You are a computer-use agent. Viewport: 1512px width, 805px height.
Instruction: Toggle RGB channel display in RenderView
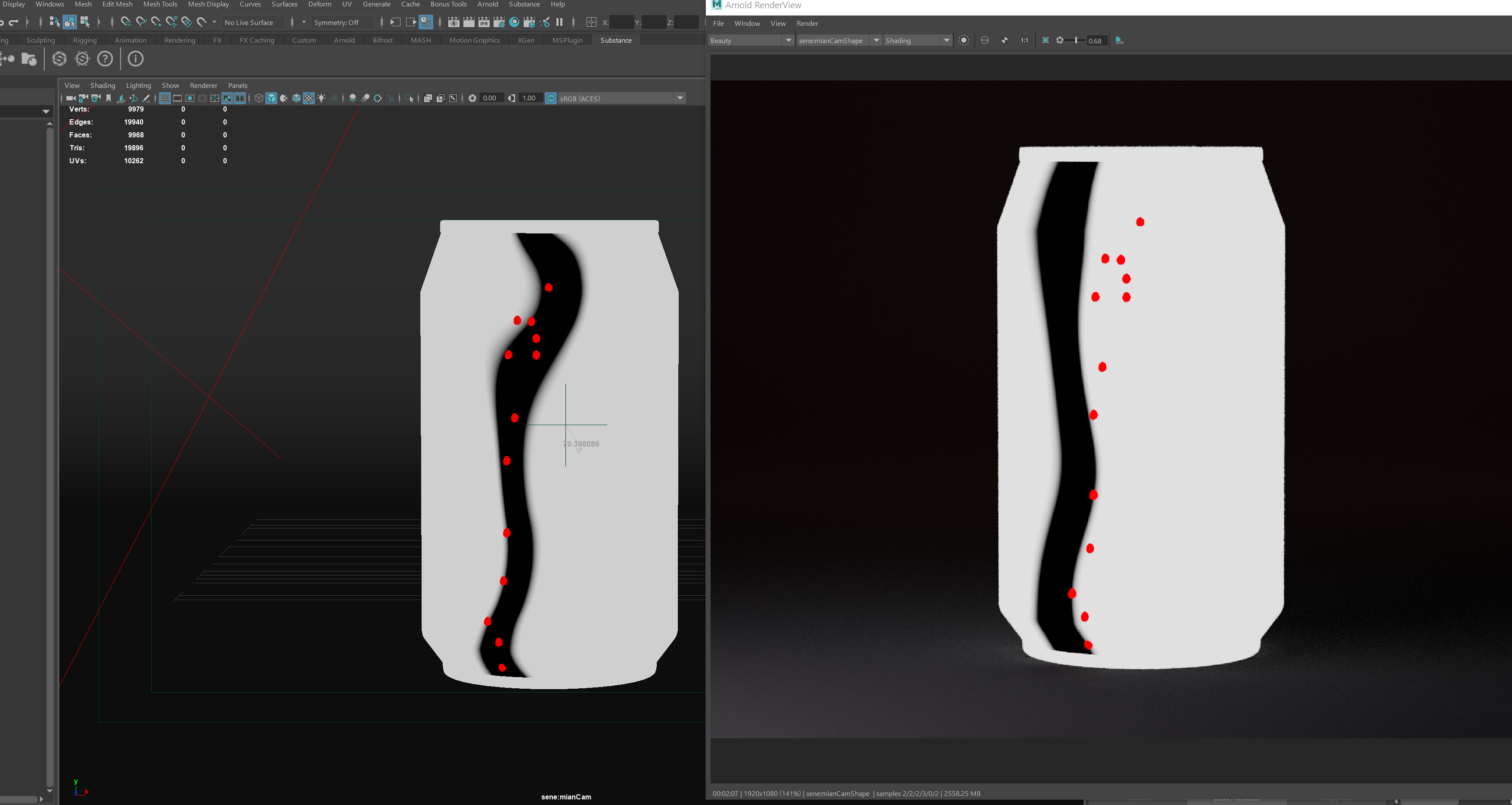coord(985,40)
